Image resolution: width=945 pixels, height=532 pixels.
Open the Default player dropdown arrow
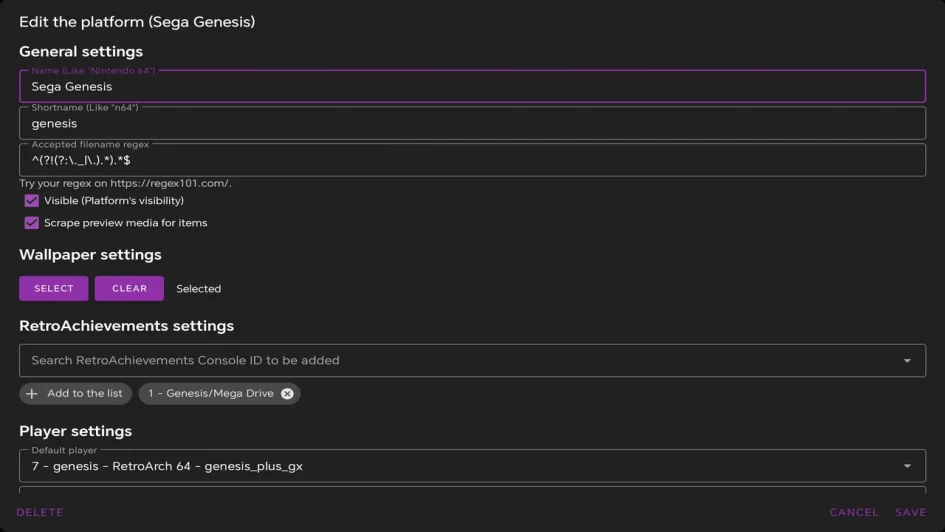(x=907, y=466)
